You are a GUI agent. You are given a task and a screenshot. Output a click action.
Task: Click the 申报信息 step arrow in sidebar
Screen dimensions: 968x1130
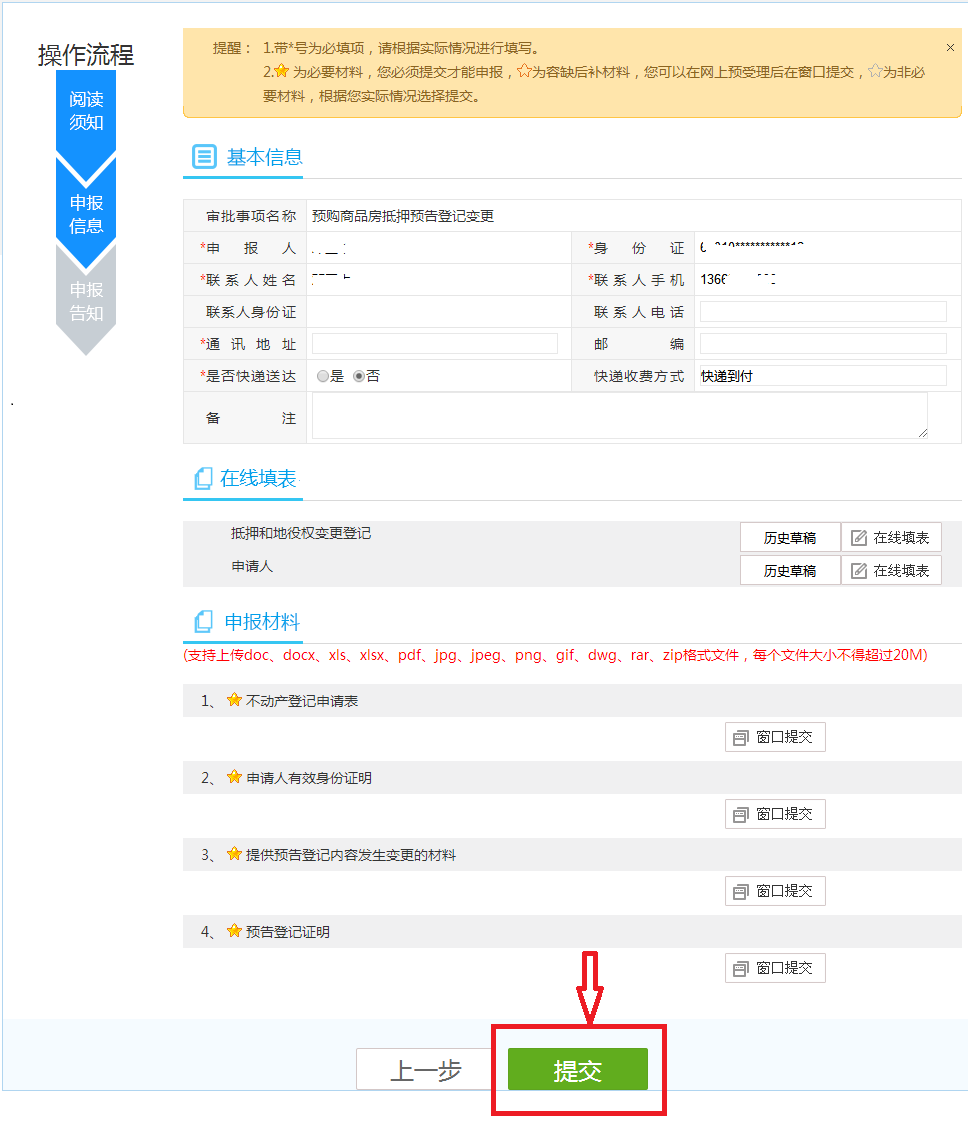pyautogui.click(x=86, y=212)
